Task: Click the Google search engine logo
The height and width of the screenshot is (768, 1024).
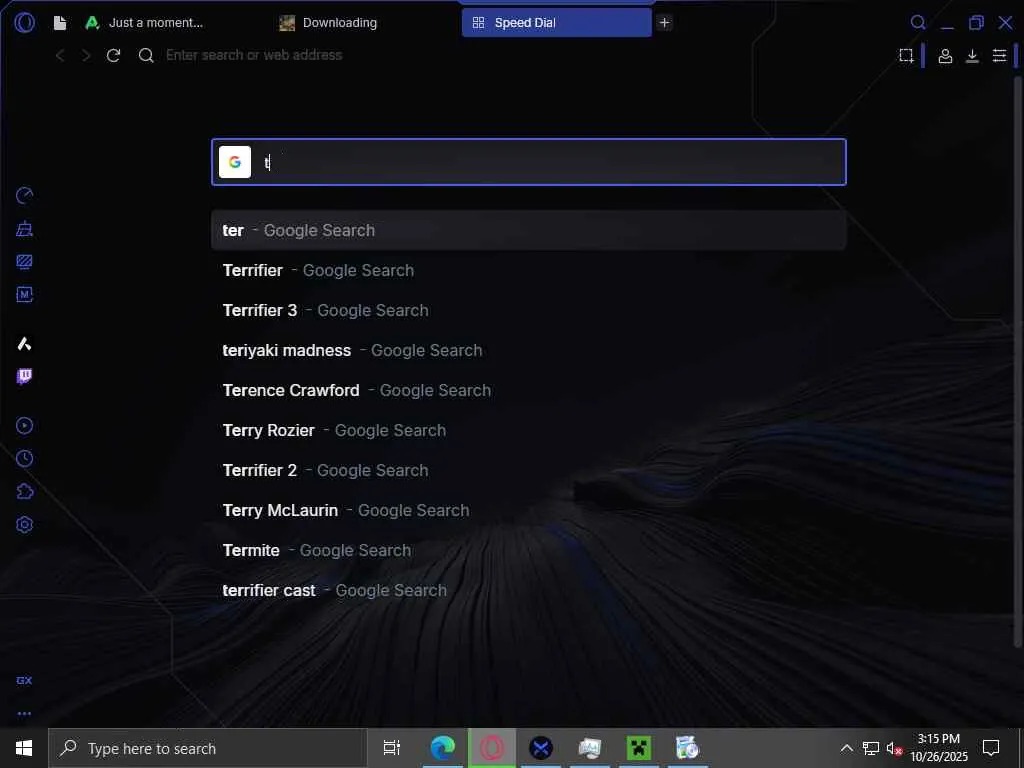Action: click(235, 162)
